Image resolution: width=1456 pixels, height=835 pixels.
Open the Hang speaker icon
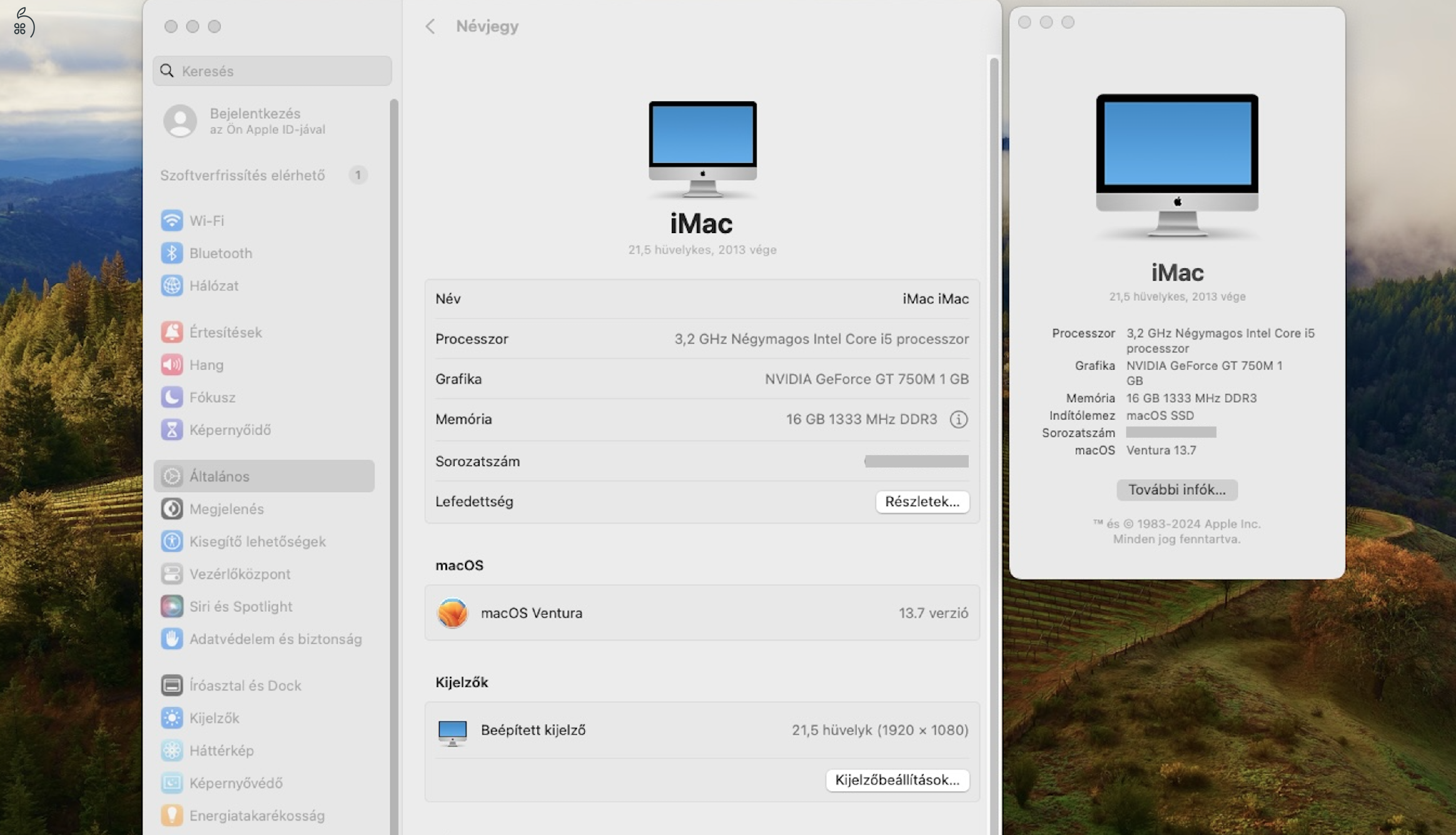[172, 365]
